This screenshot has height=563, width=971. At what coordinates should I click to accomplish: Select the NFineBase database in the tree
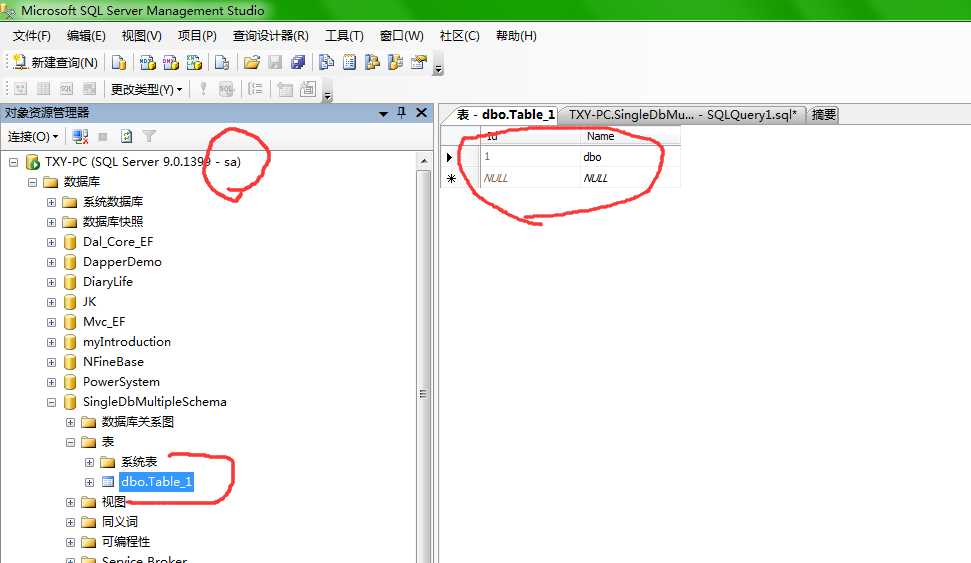pos(113,362)
